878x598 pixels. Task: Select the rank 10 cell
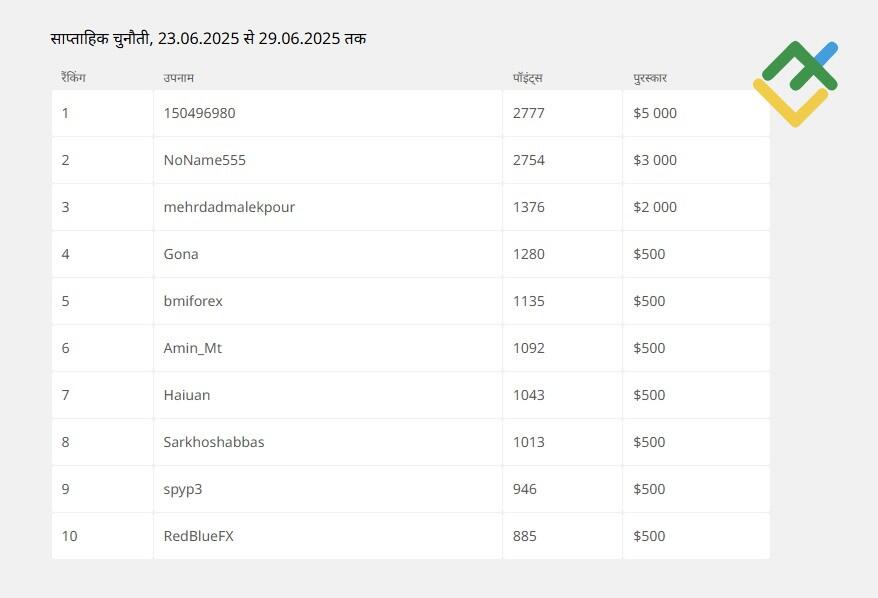point(102,536)
